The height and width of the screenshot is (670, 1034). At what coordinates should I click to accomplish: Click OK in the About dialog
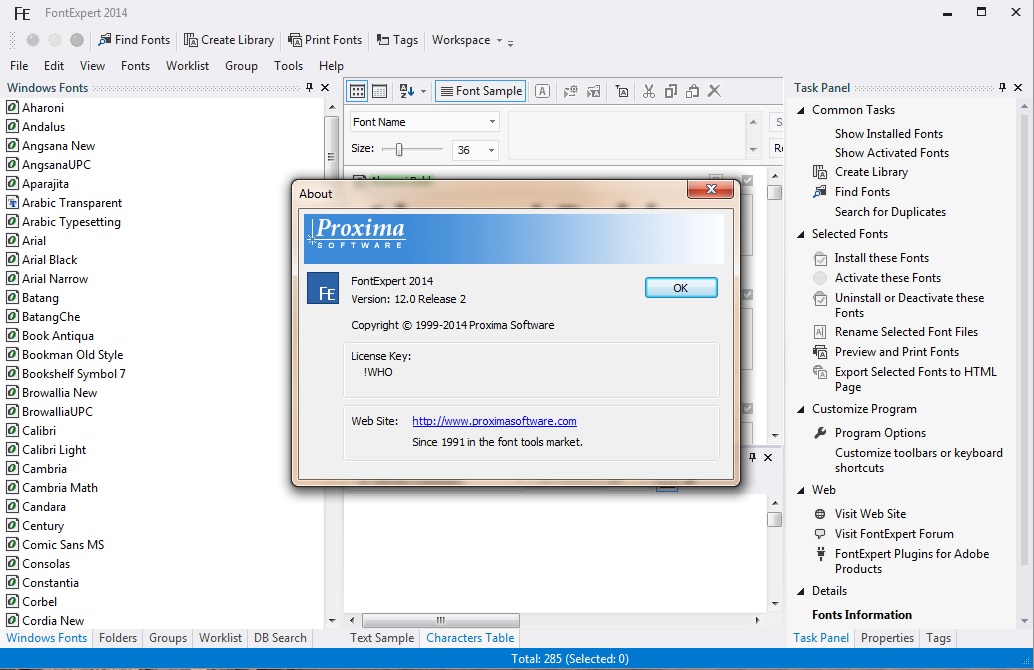(x=681, y=288)
